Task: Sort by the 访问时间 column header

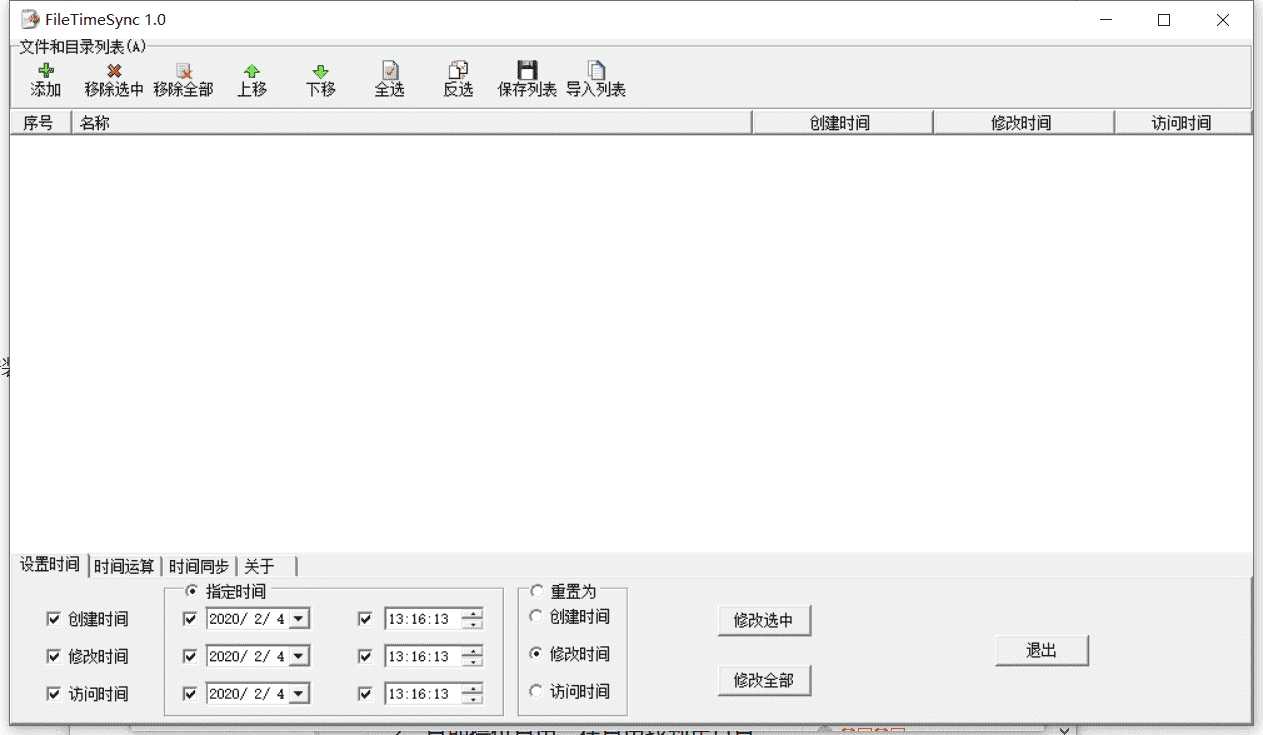Action: [1183, 123]
